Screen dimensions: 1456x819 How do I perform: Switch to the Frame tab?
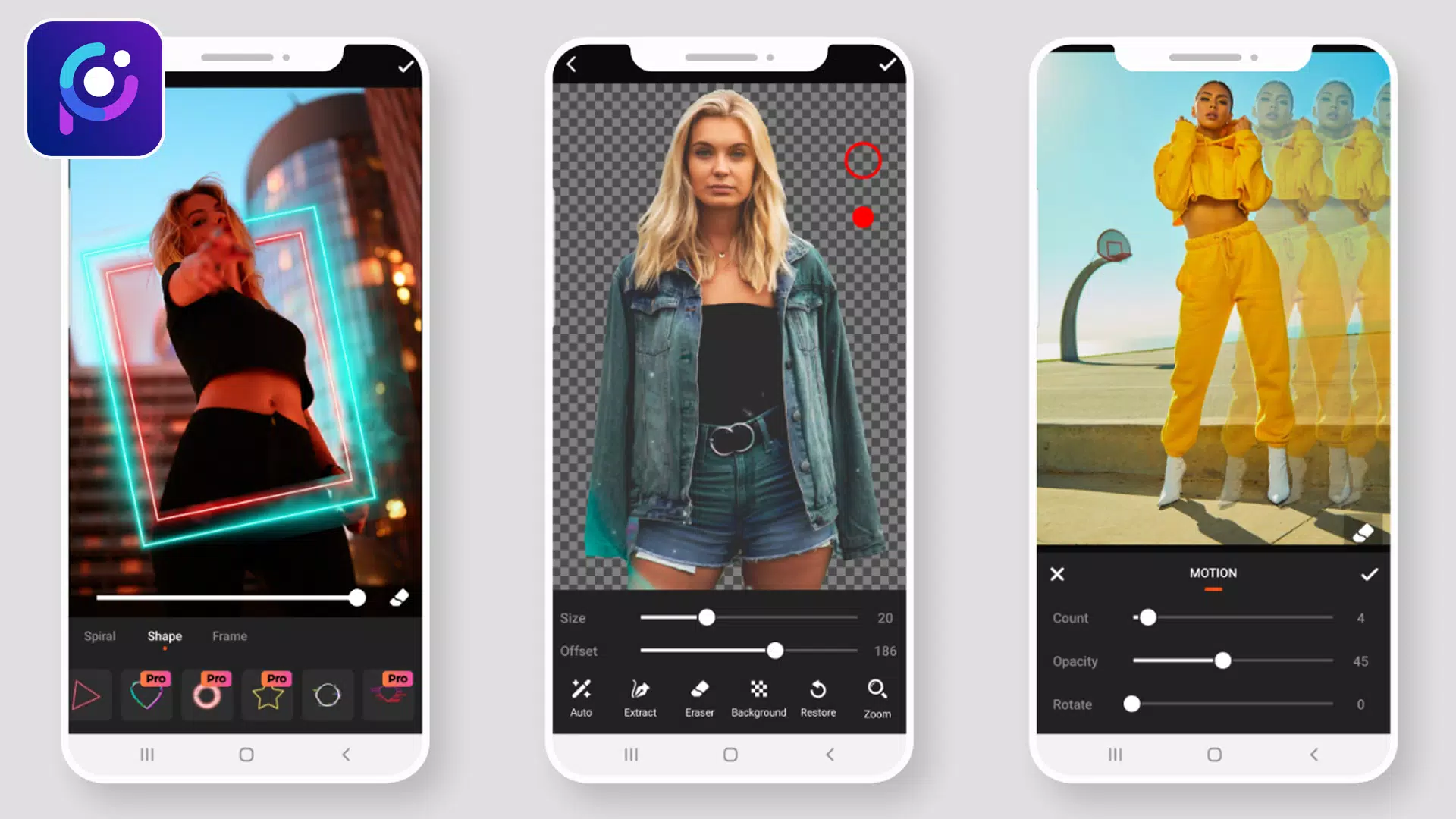(x=230, y=635)
